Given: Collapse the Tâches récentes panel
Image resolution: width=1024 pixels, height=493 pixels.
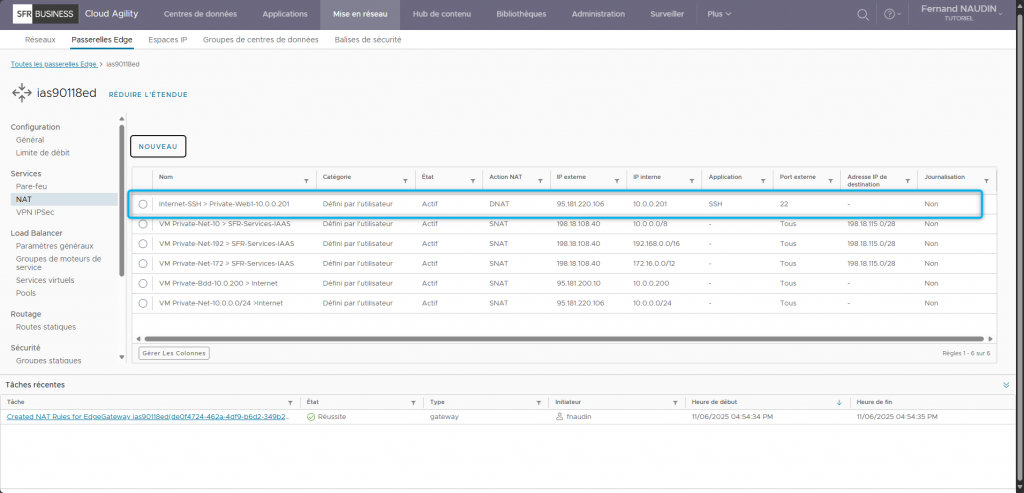Looking at the screenshot, I should point(1006,384).
